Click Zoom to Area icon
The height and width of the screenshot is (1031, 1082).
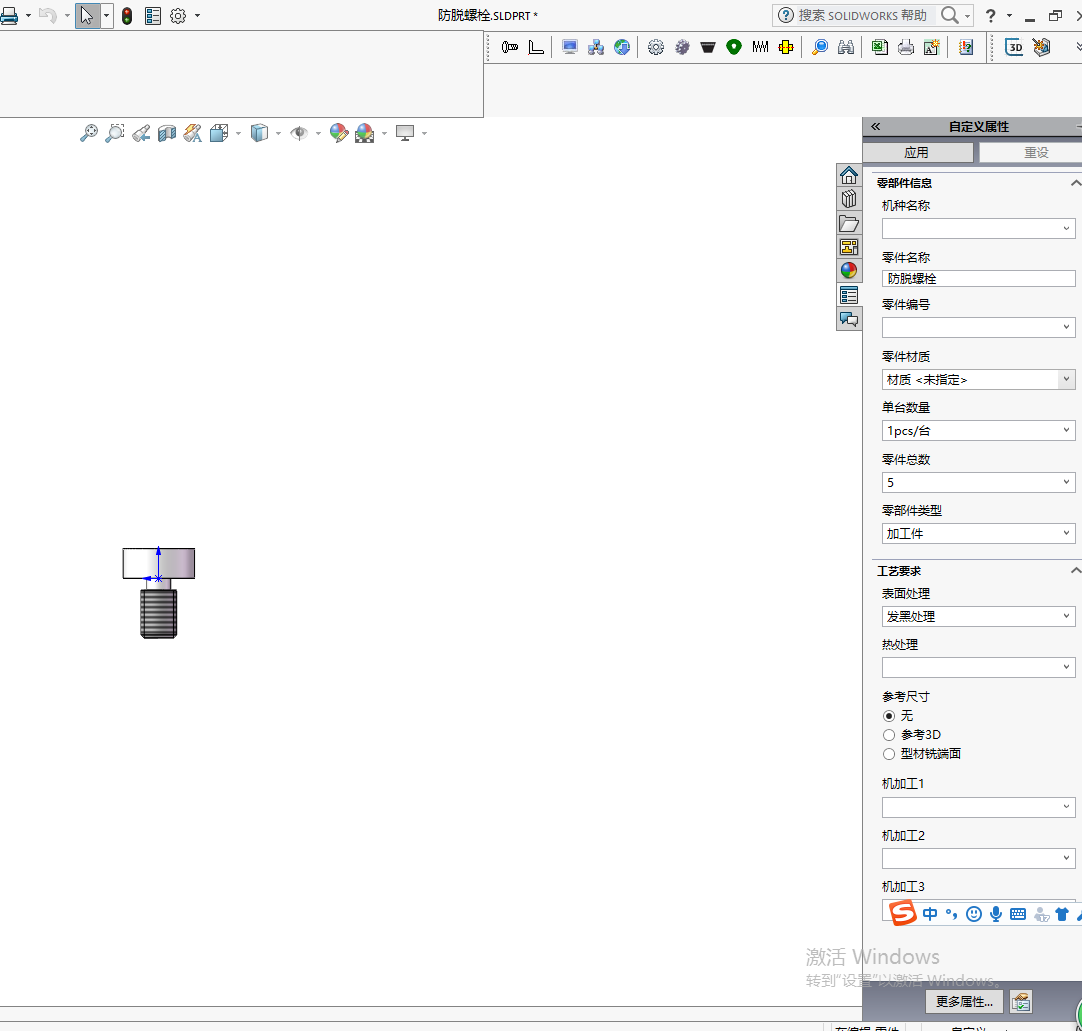click(115, 133)
